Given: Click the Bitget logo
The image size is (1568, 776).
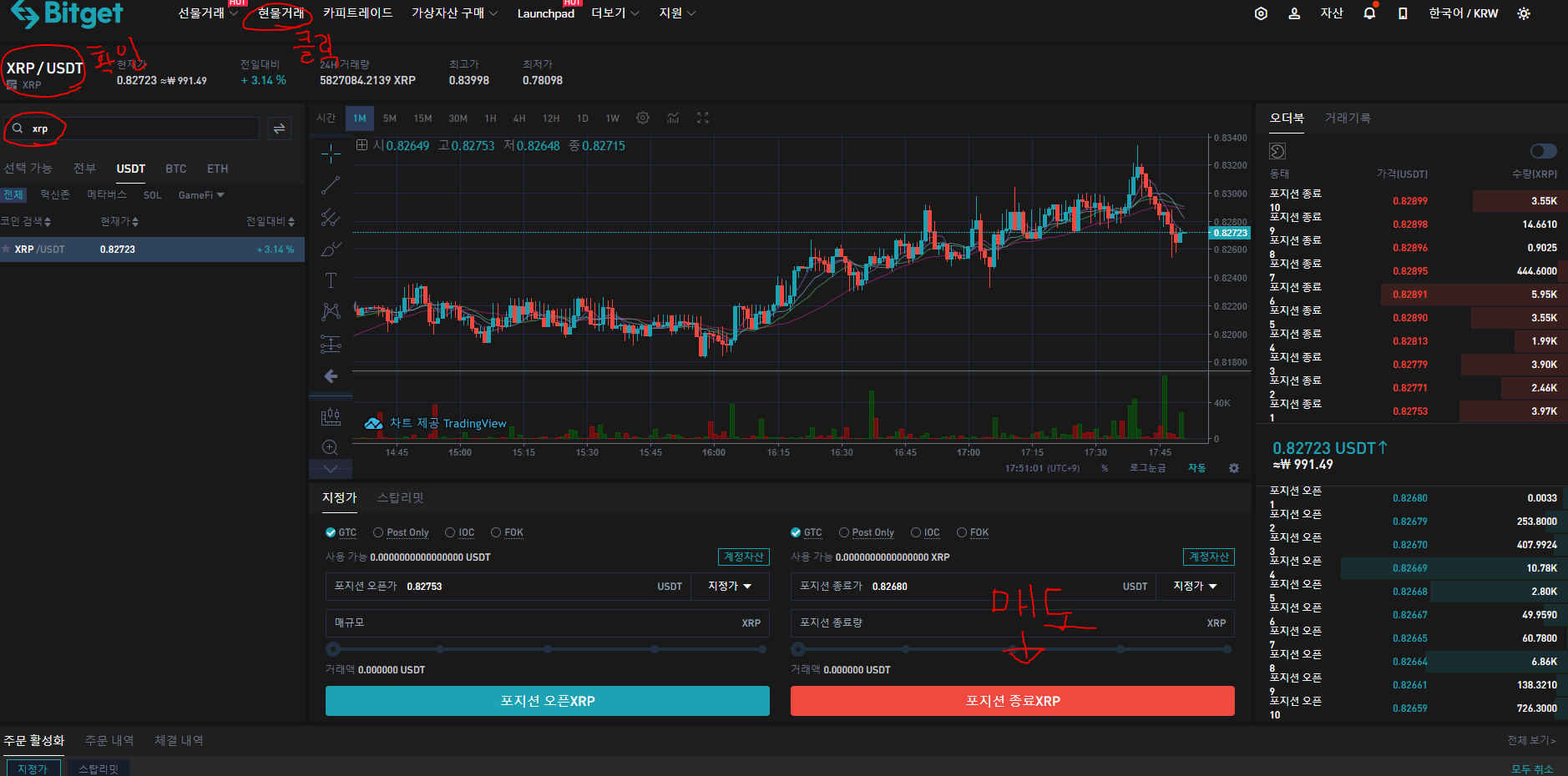Looking at the screenshot, I should pos(67,13).
